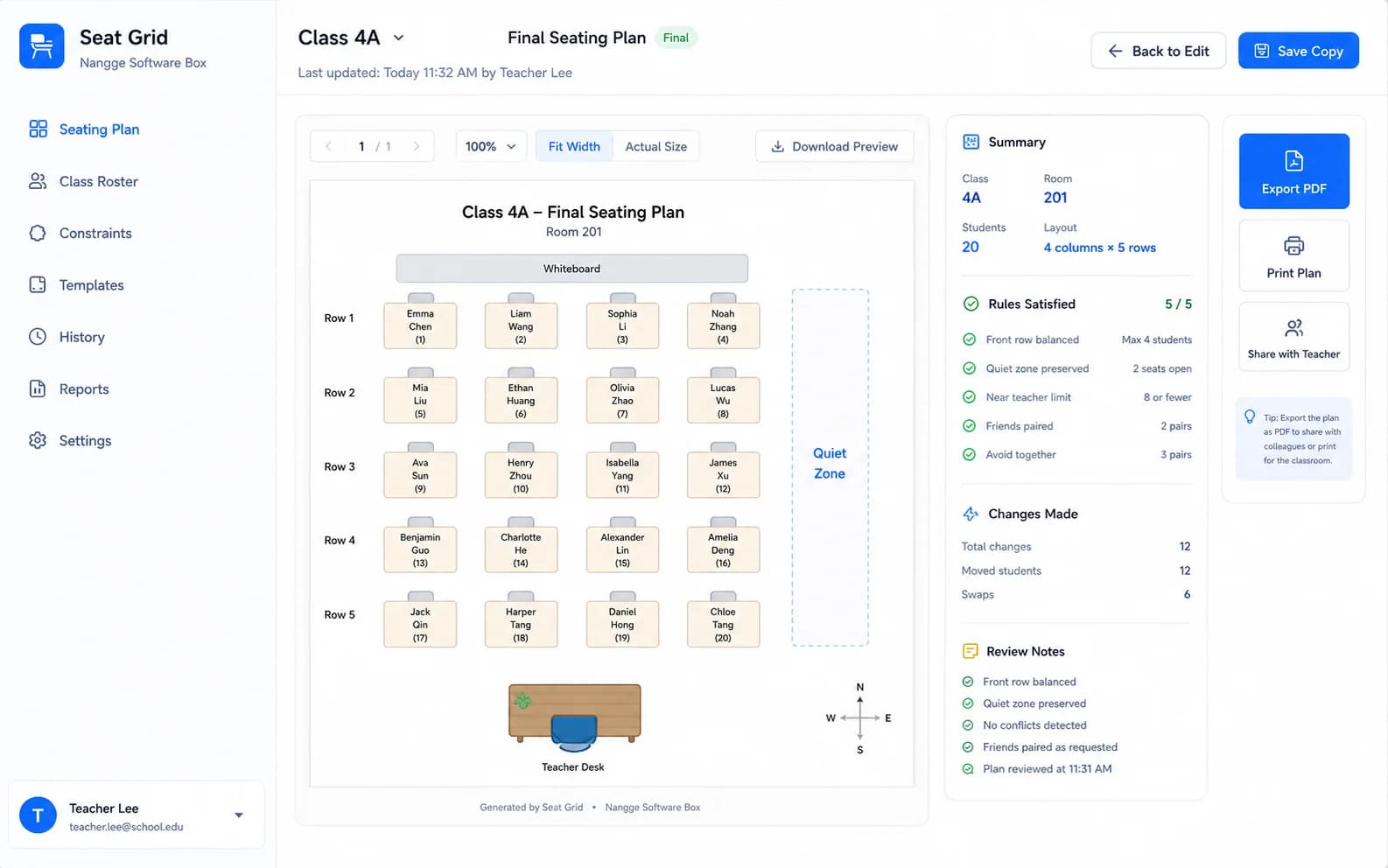Click the Save Copy button
Screen dimensions: 1388x868
click(x=1298, y=51)
